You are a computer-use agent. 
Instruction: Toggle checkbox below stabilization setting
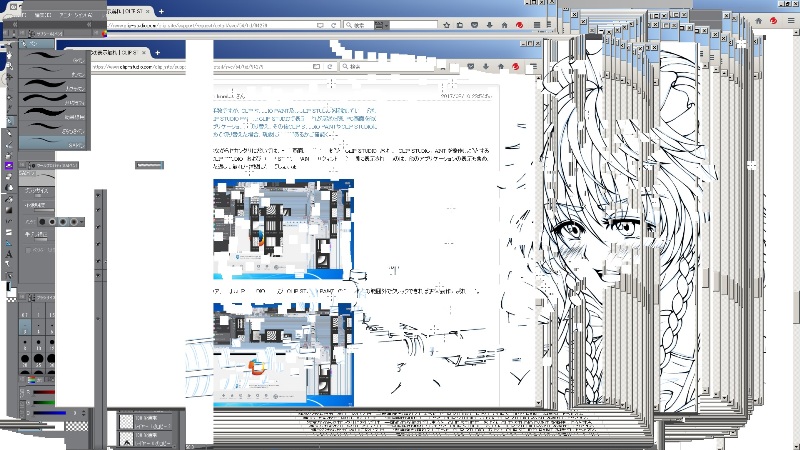click(29, 250)
